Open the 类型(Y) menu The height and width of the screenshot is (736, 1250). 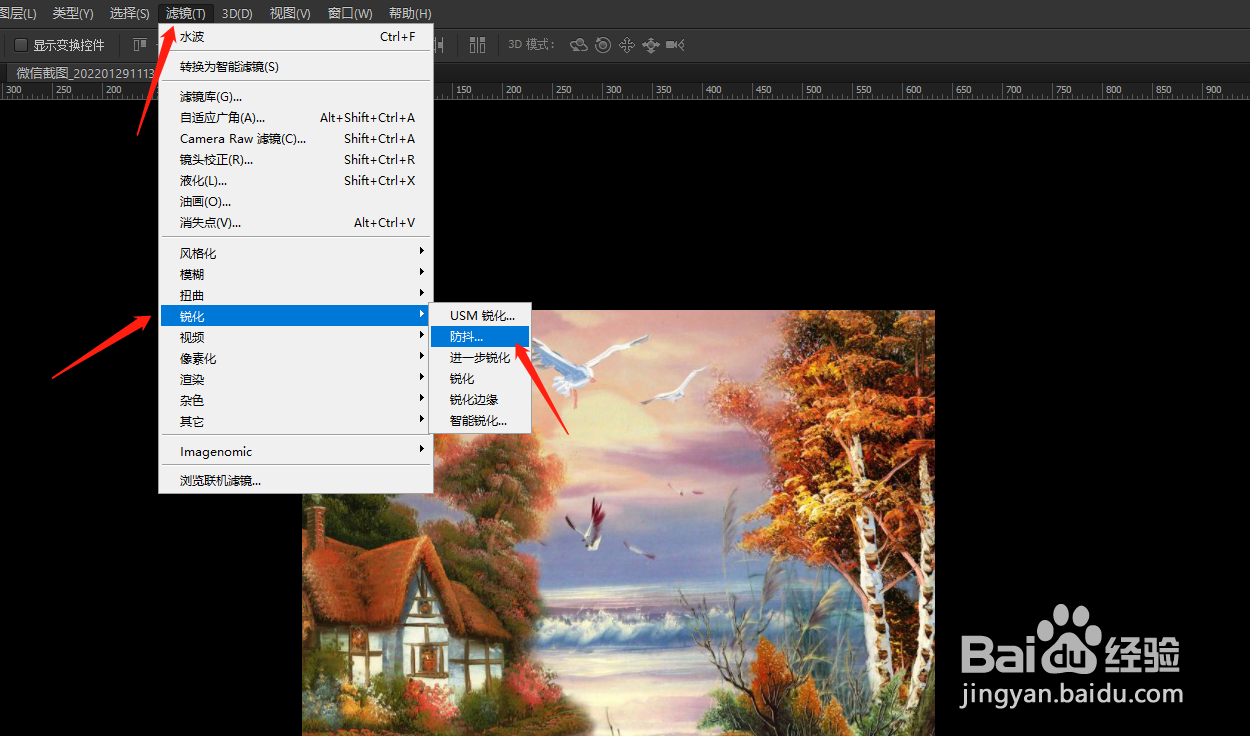point(73,13)
